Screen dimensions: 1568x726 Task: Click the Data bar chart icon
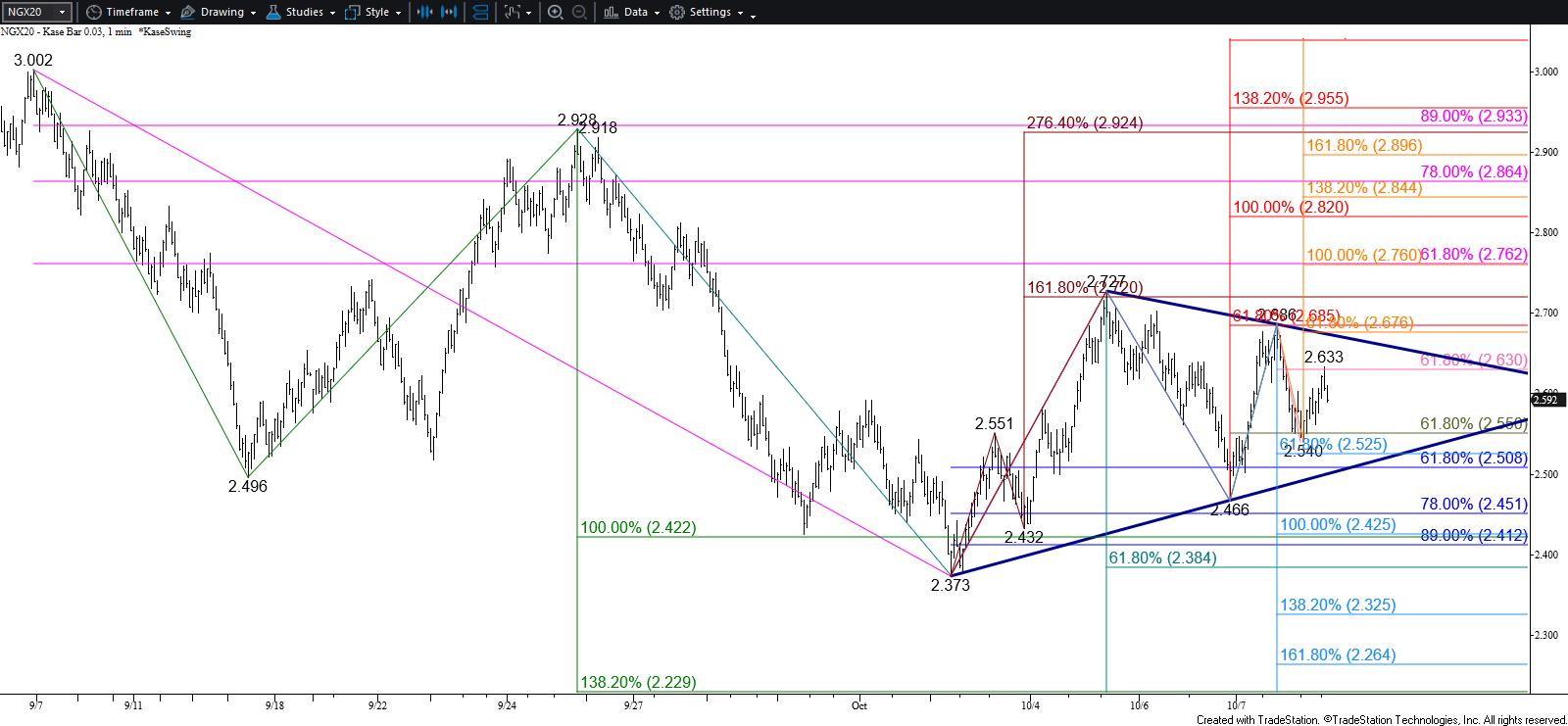click(x=611, y=12)
